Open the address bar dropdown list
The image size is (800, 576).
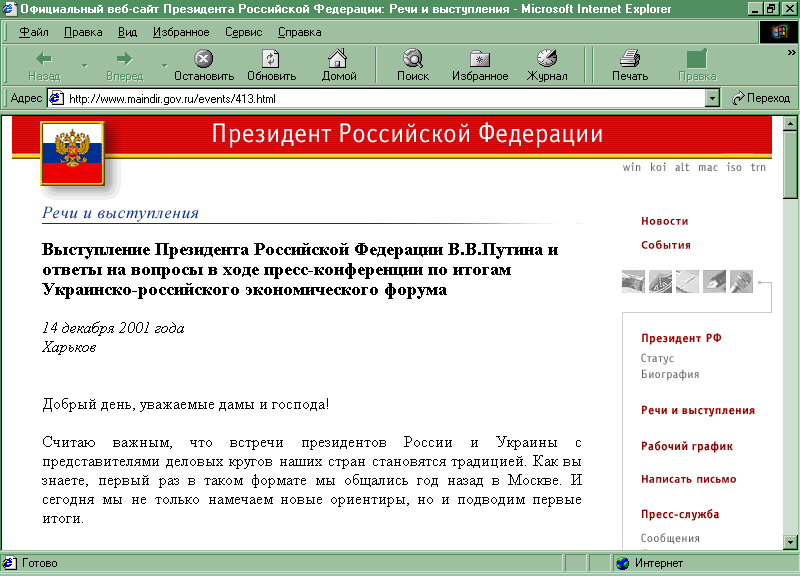712,98
